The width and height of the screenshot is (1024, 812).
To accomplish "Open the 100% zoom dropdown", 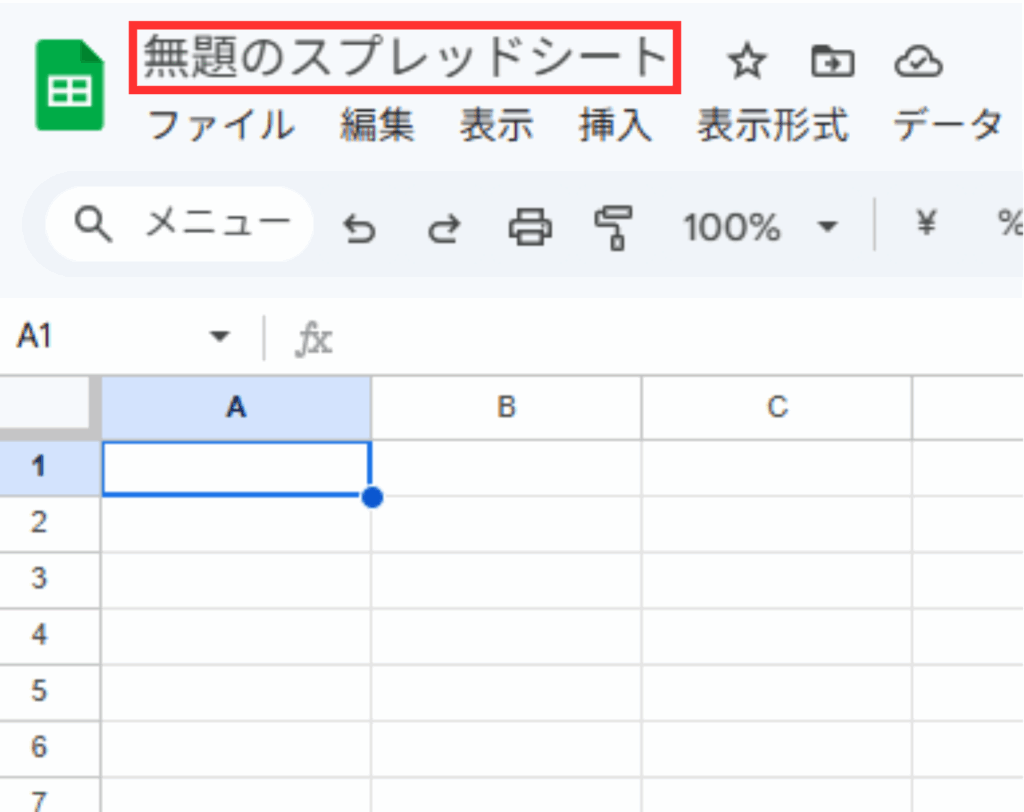I will click(x=758, y=228).
